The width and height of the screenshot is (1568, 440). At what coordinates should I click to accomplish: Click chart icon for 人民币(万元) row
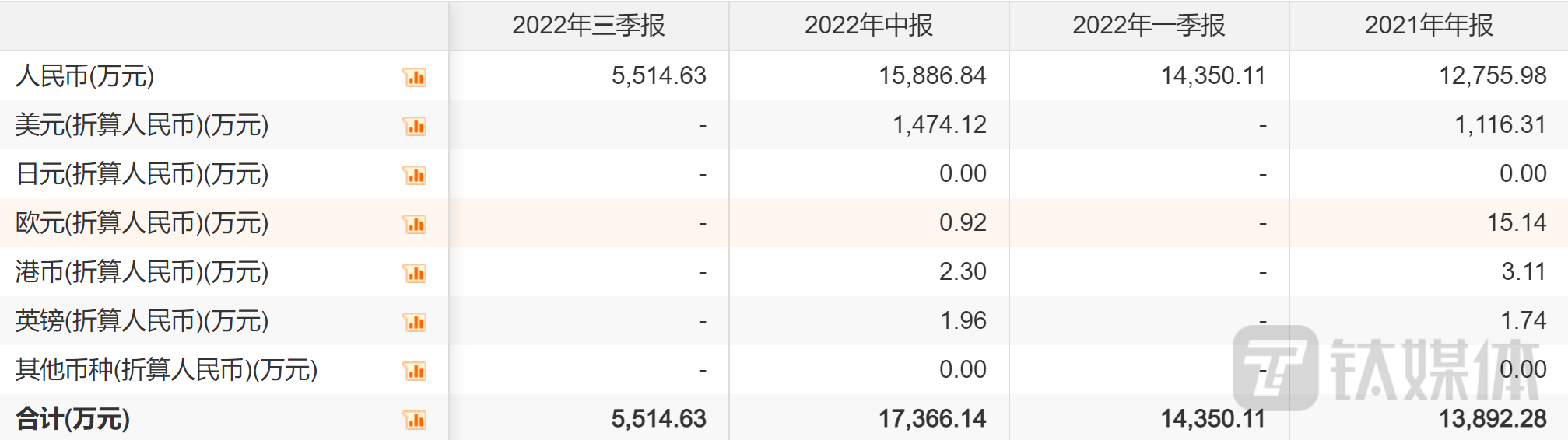click(x=415, y=77)
